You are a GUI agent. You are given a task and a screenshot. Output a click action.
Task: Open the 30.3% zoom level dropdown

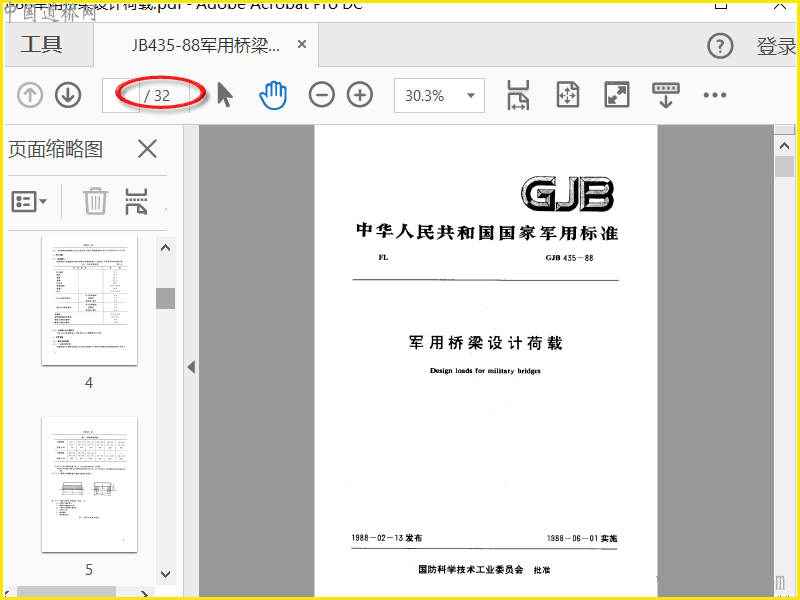tap(439, 95)
